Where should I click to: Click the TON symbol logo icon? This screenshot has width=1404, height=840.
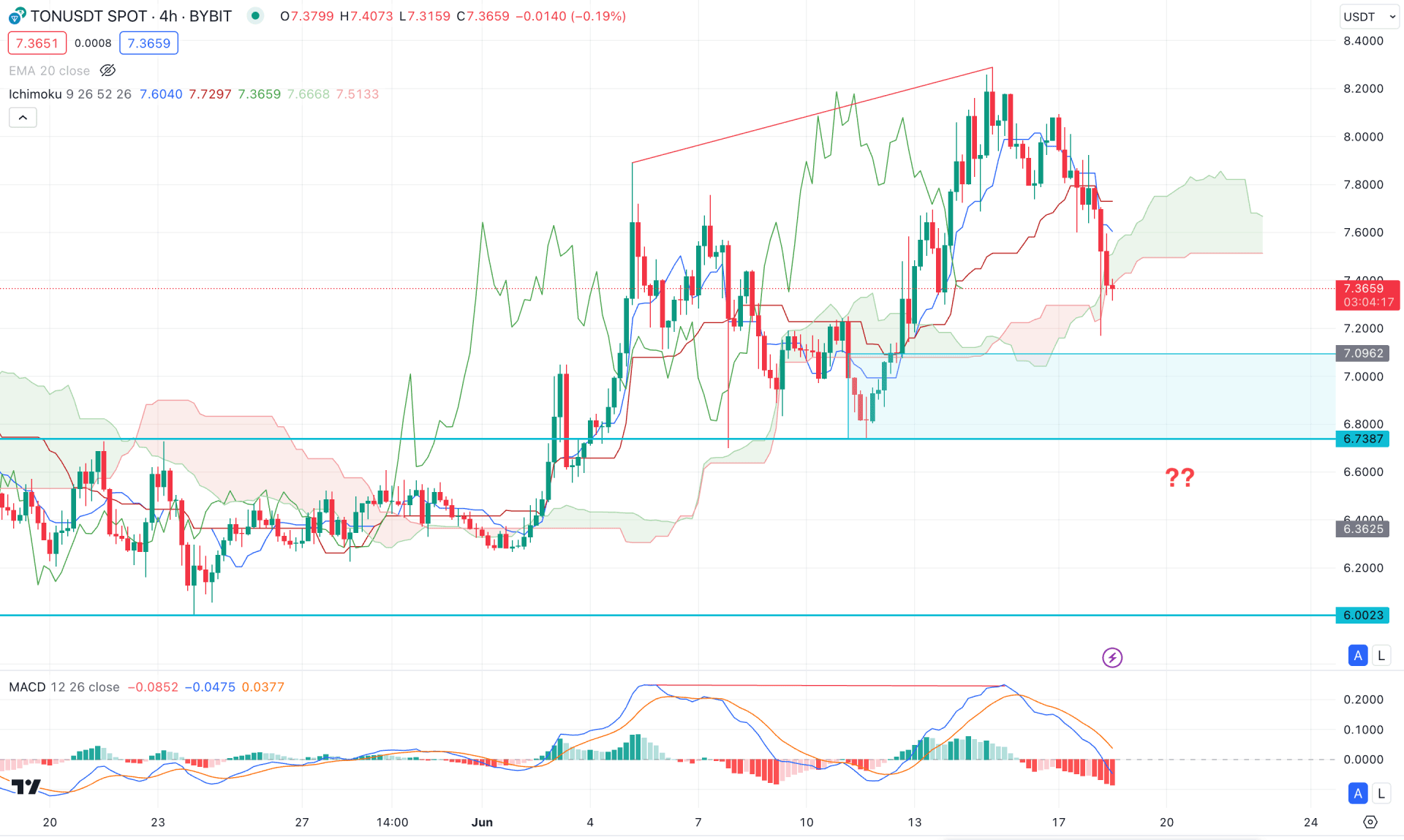[17, 16]
